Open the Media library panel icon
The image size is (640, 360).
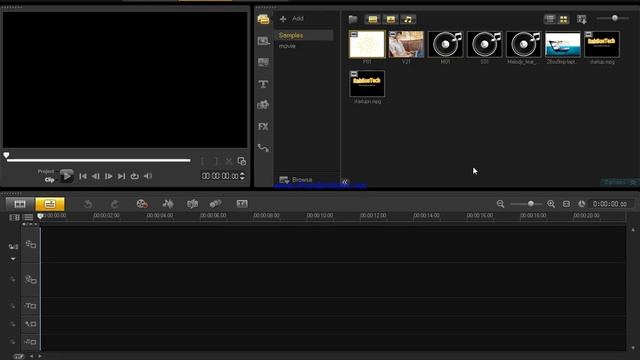(x=263, y=19)
